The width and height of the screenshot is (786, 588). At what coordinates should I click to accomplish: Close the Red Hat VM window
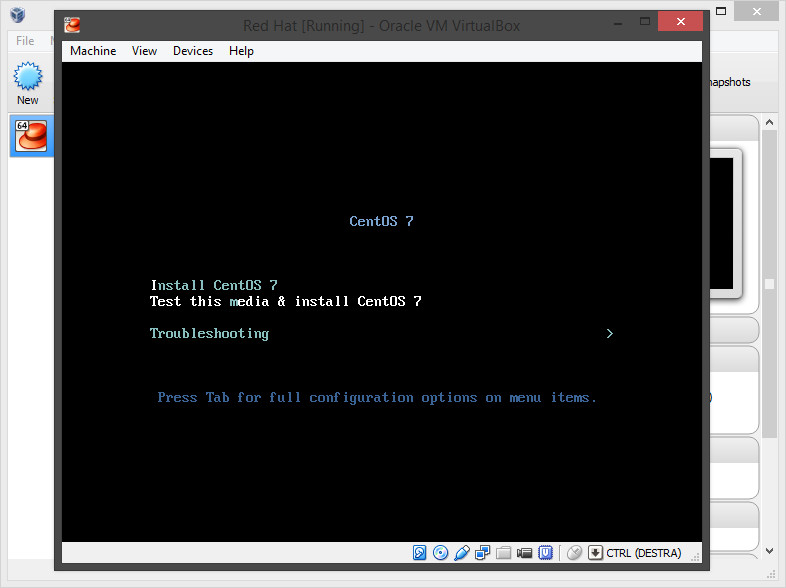coord(680,21)
